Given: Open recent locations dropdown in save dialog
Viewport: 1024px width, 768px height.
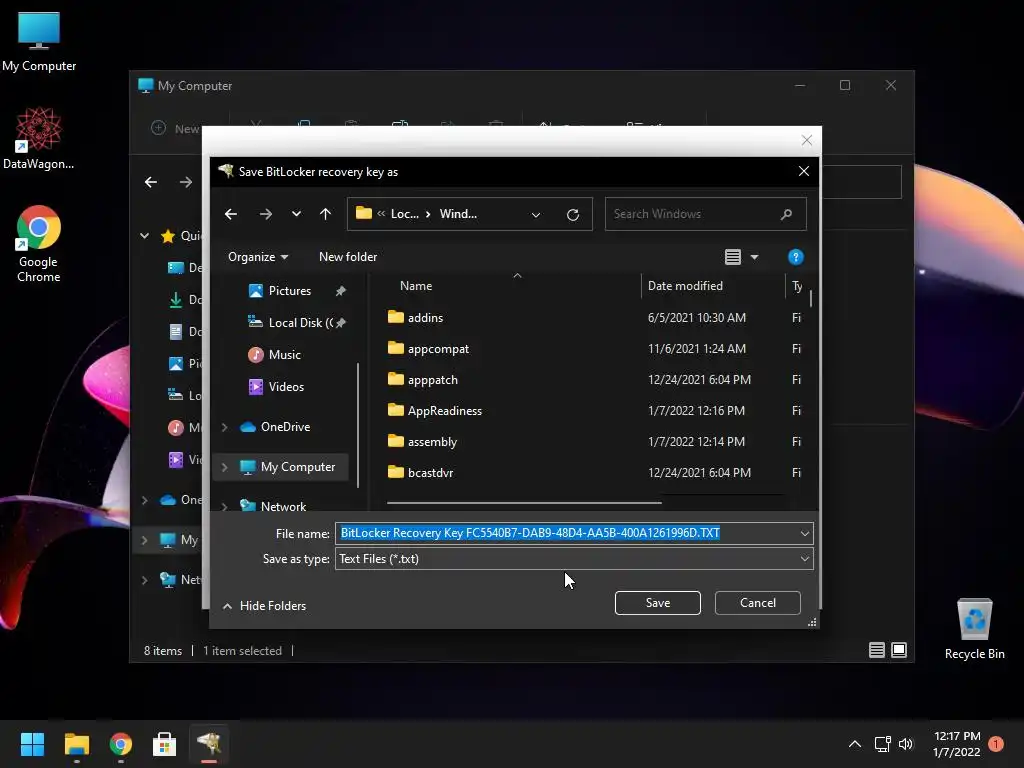Looking at the screenshot, I should 296,214.
